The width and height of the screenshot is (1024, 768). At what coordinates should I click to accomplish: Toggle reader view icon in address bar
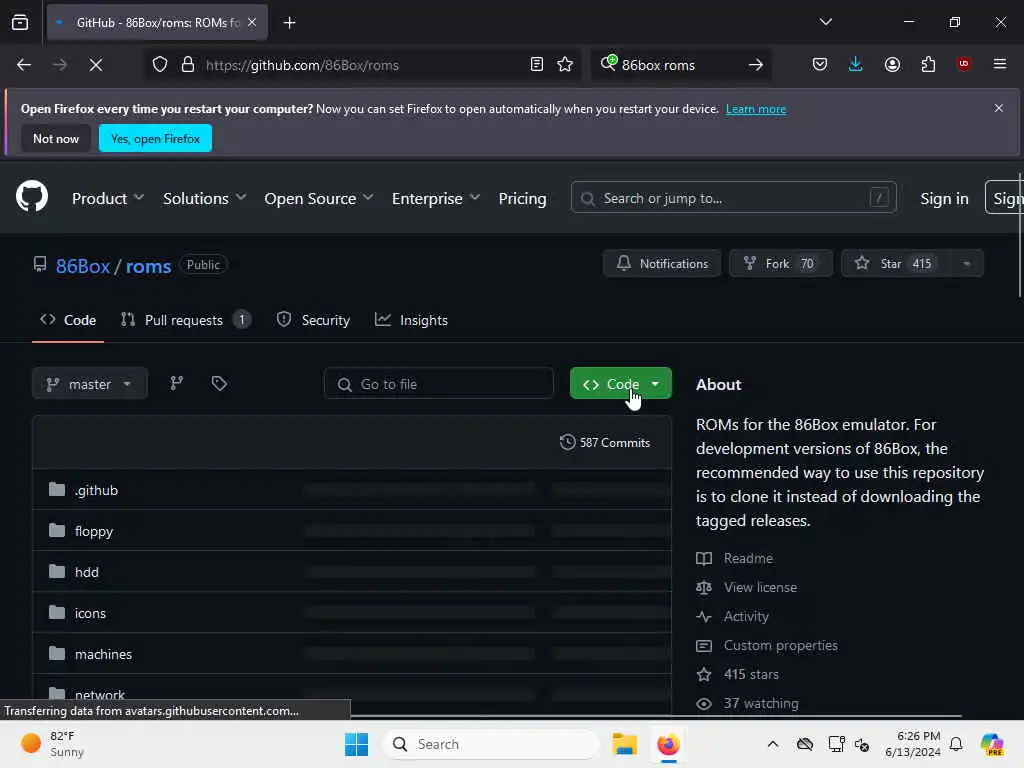click(x=536, y=65)
